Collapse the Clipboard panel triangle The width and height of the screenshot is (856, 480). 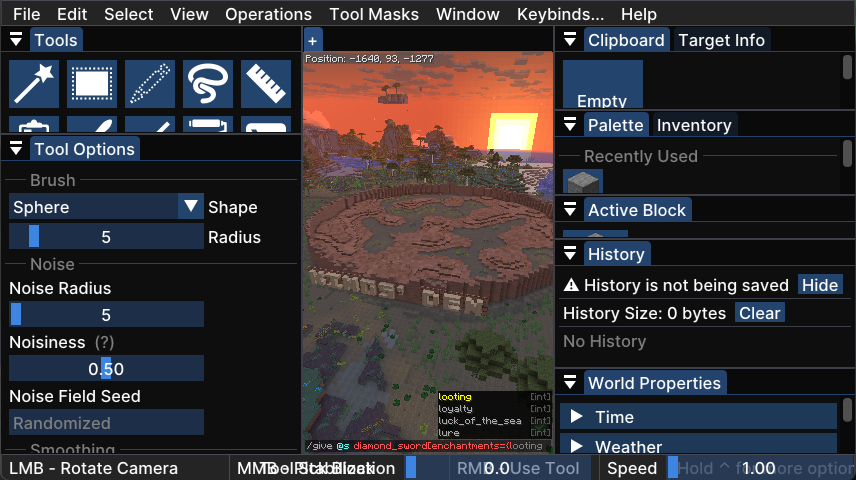[x=570, y=39]
